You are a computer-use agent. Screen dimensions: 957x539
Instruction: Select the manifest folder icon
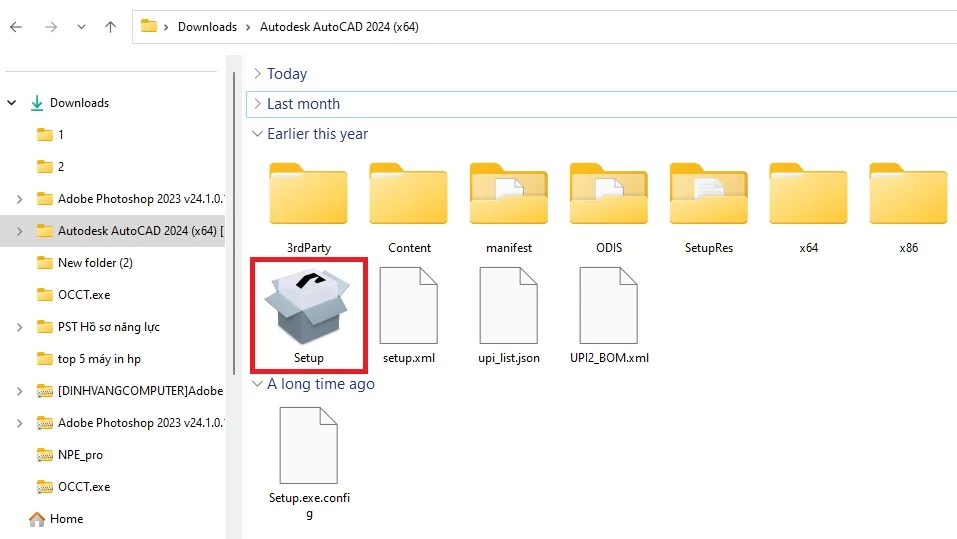(508, 194)
